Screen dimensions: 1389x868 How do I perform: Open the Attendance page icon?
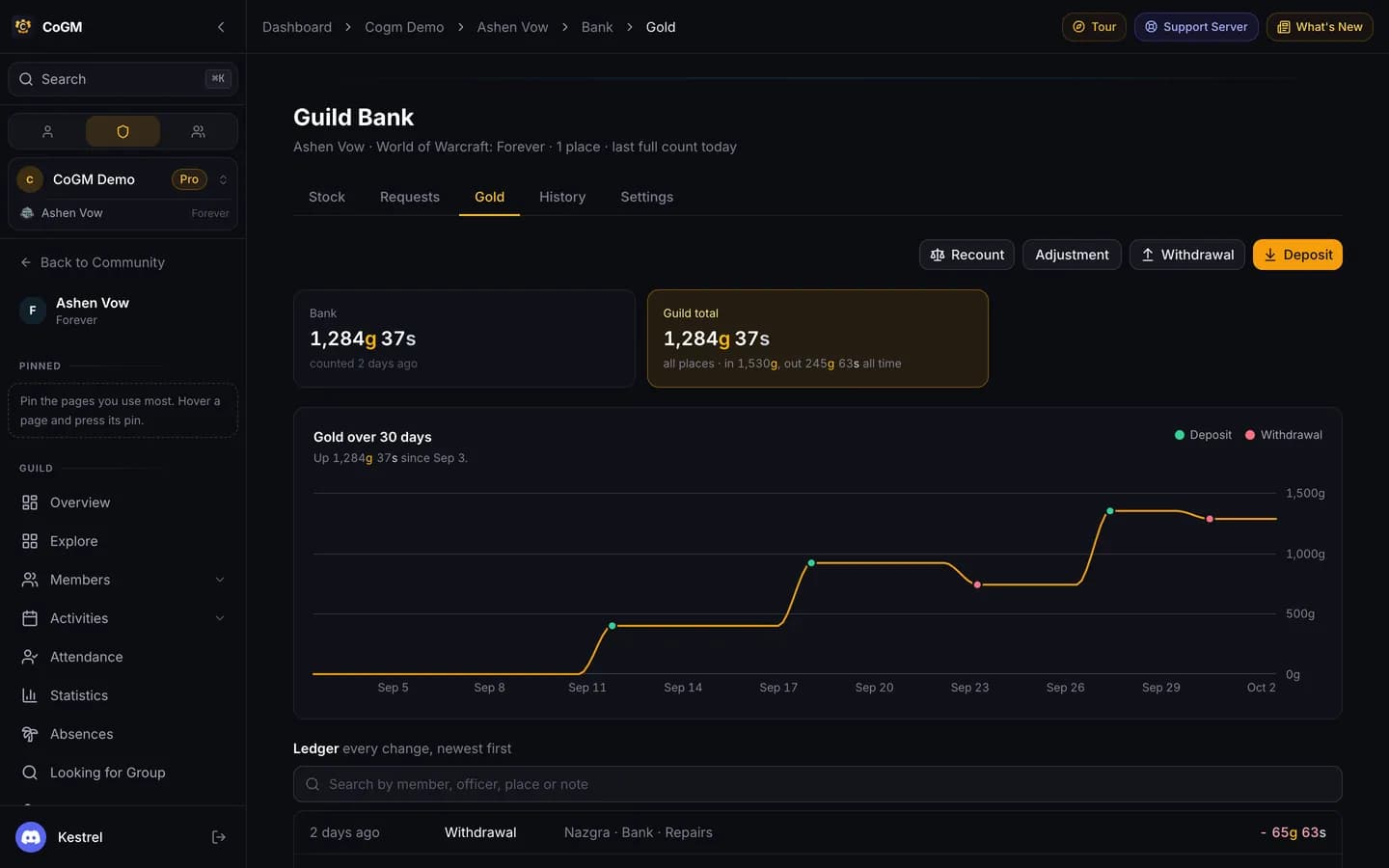30,657
